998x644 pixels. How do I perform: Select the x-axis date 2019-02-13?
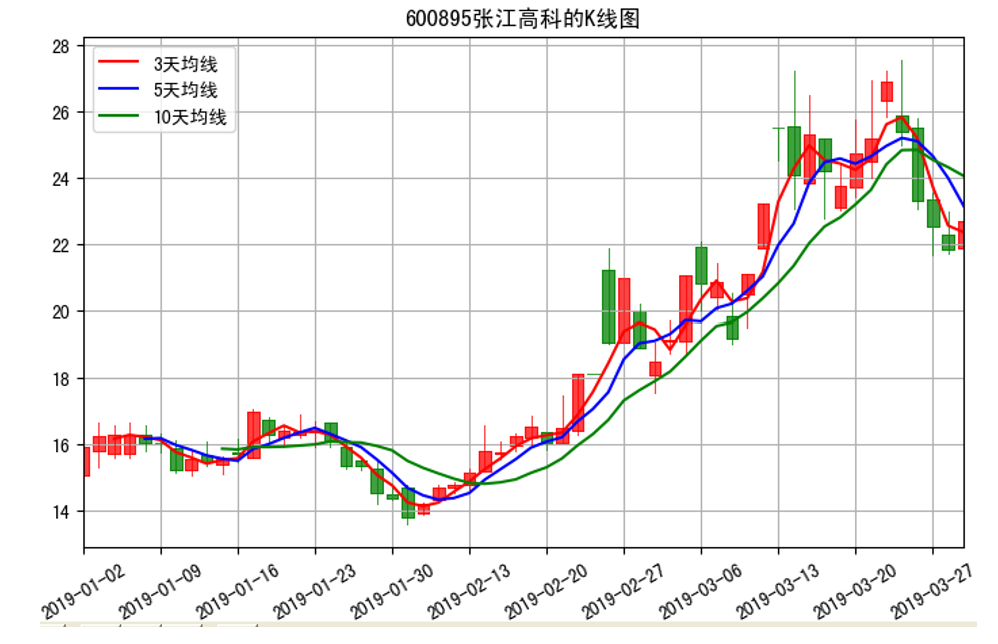(x=468, y=591)
